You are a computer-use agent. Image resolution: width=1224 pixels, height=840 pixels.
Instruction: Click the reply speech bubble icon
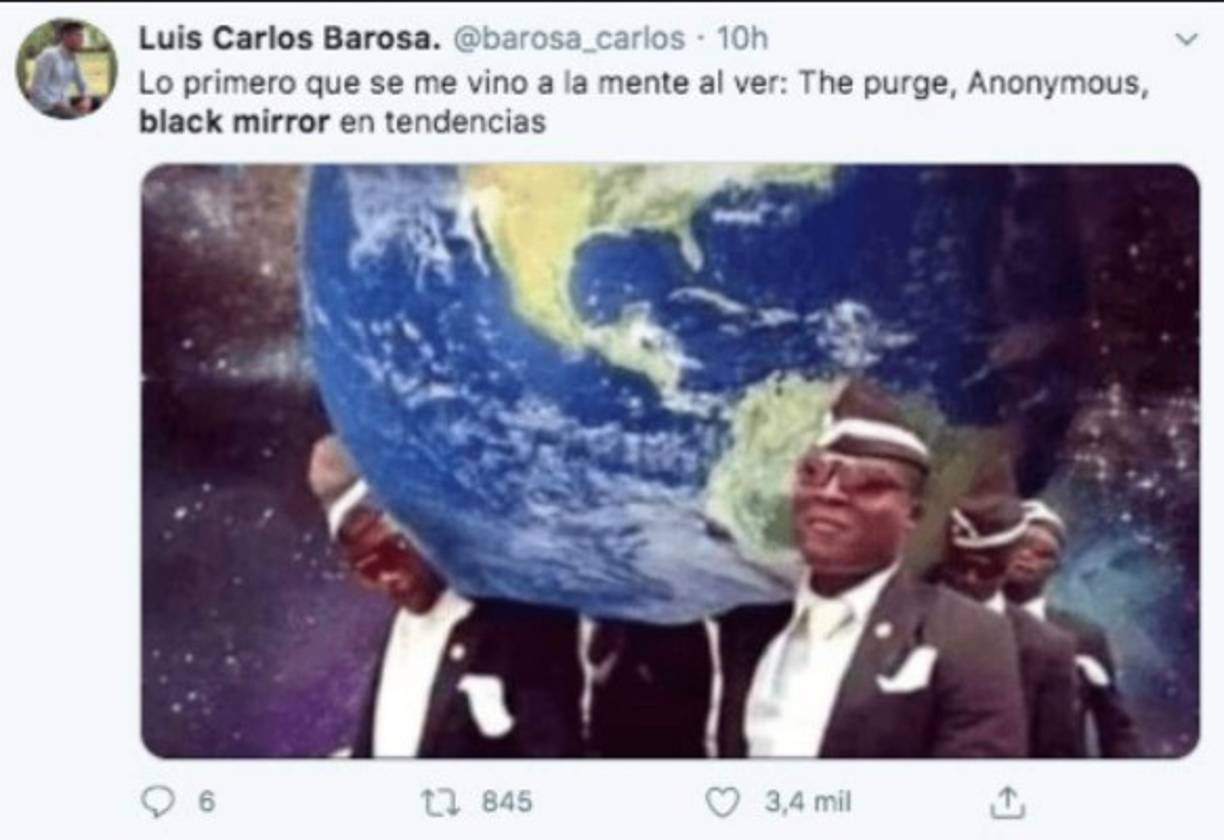point(157,801)
